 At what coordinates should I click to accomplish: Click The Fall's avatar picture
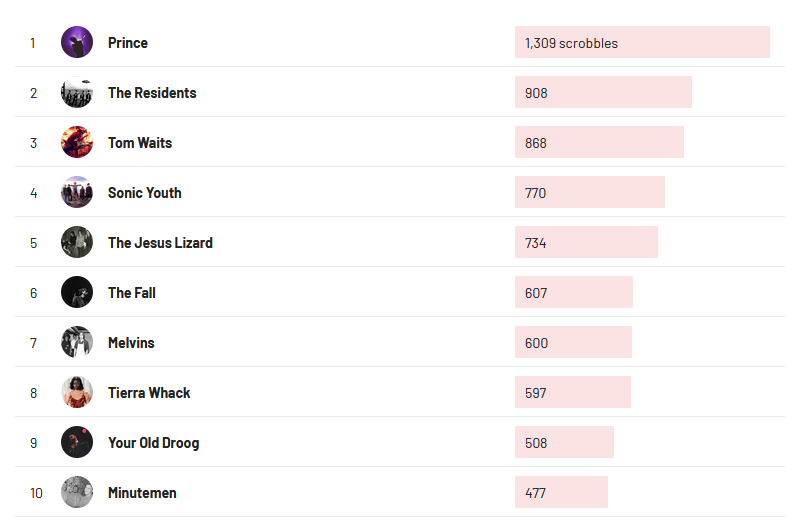click(77, 292)
